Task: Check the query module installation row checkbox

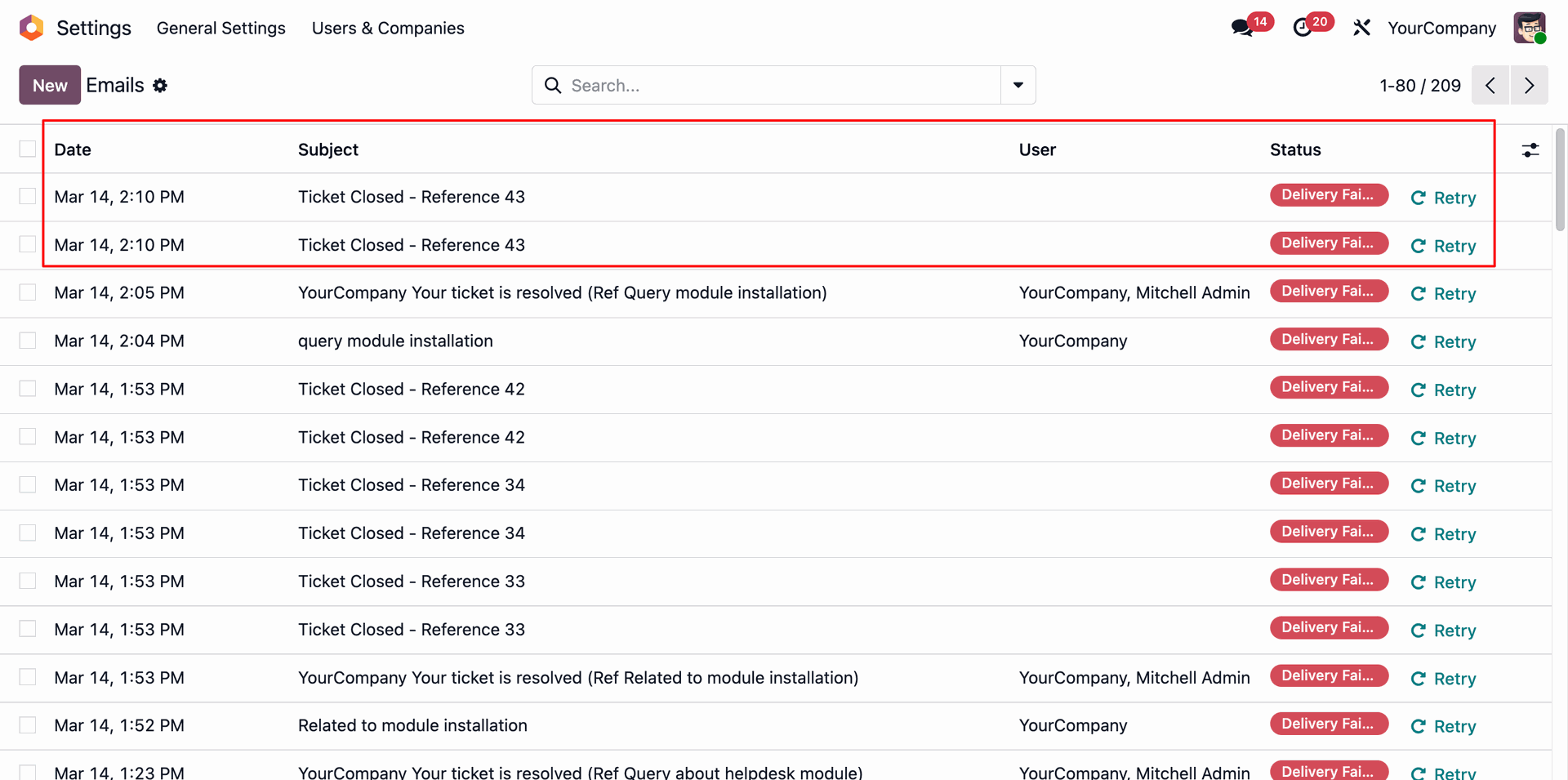Action: click(x=28, y=341)
